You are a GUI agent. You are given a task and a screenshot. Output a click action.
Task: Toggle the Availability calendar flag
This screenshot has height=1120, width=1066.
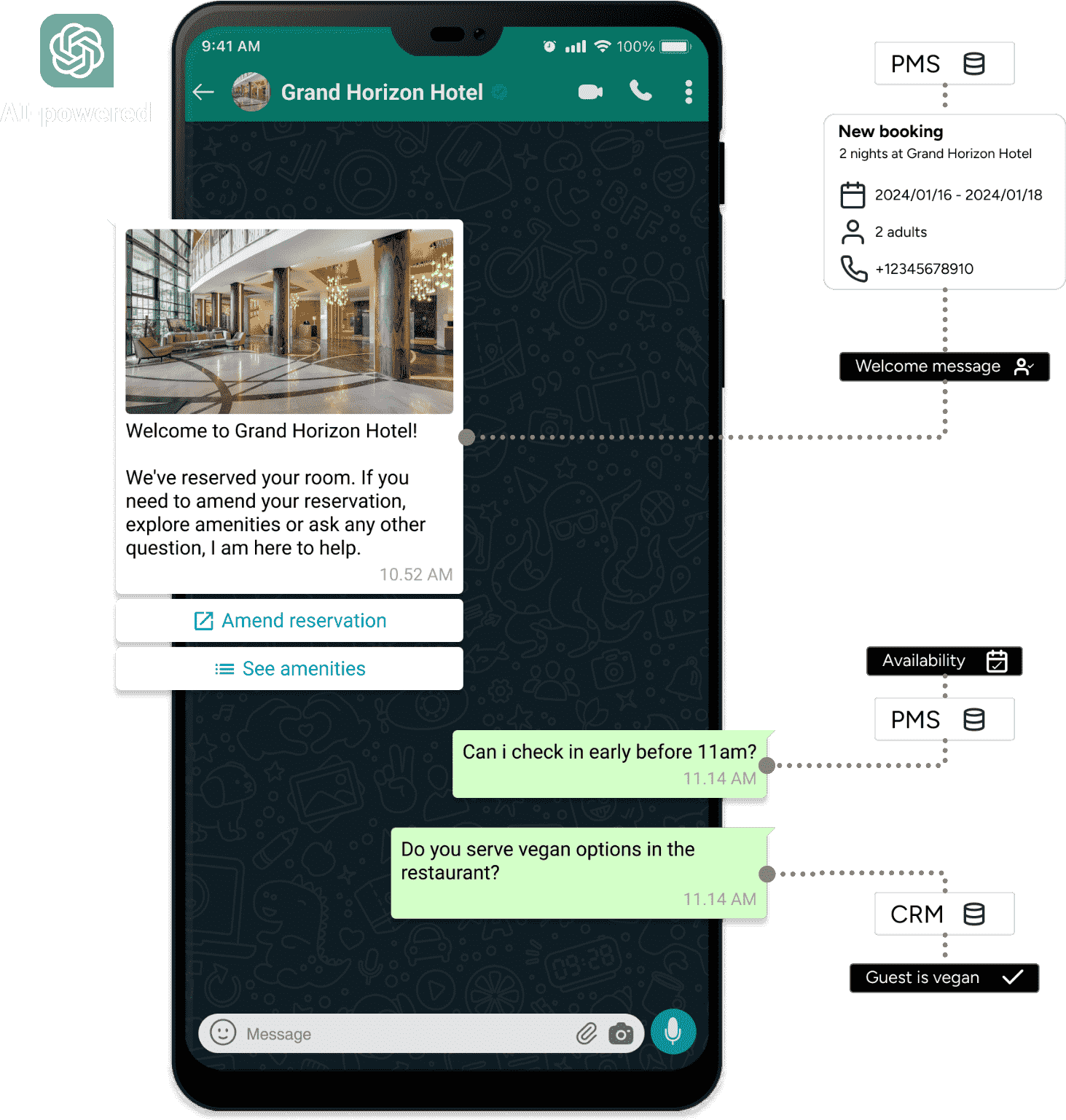(x=944, y=661)
